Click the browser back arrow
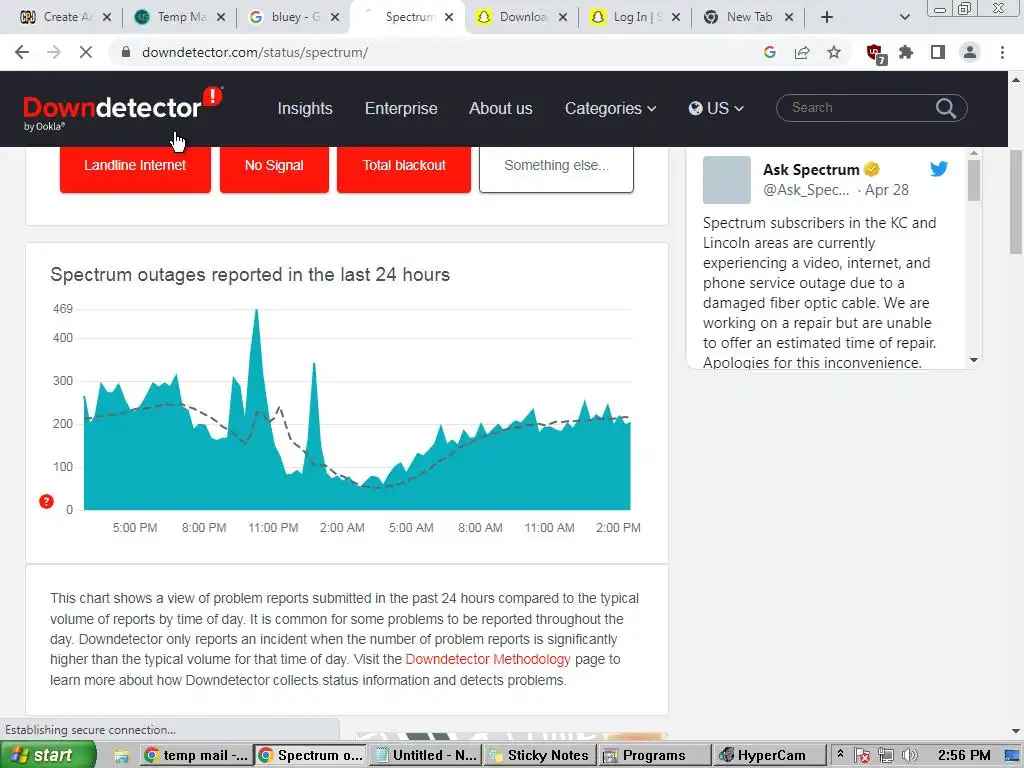Viewport: 1024px width, 768px height. (22, 52)
